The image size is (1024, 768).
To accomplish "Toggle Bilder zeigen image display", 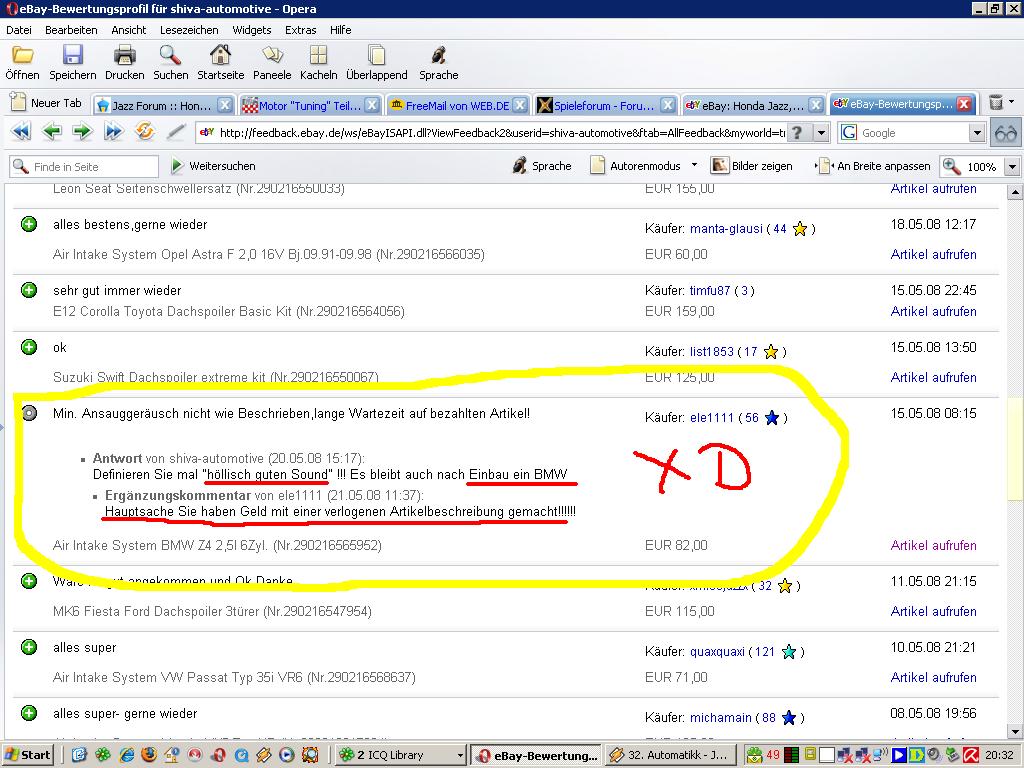I will point(751,166).
